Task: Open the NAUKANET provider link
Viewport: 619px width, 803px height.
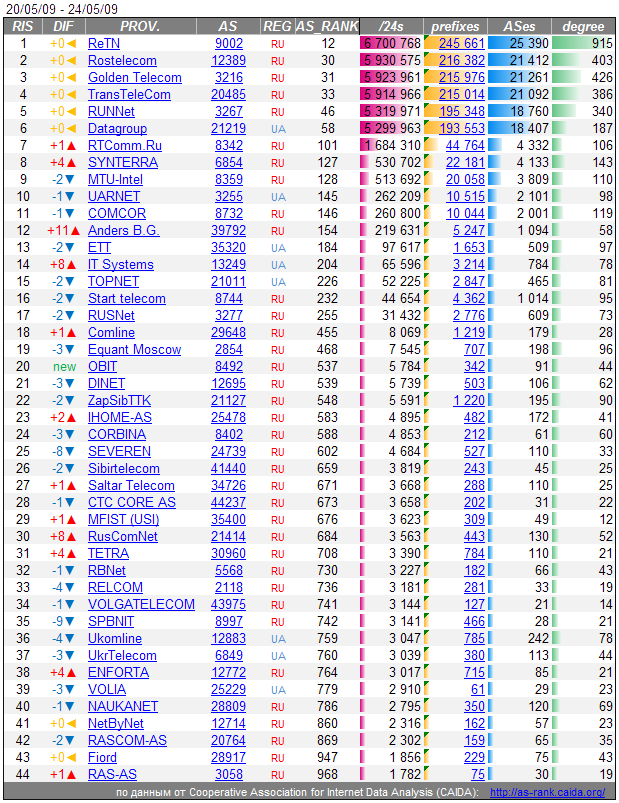Action: tap(123, 706)
